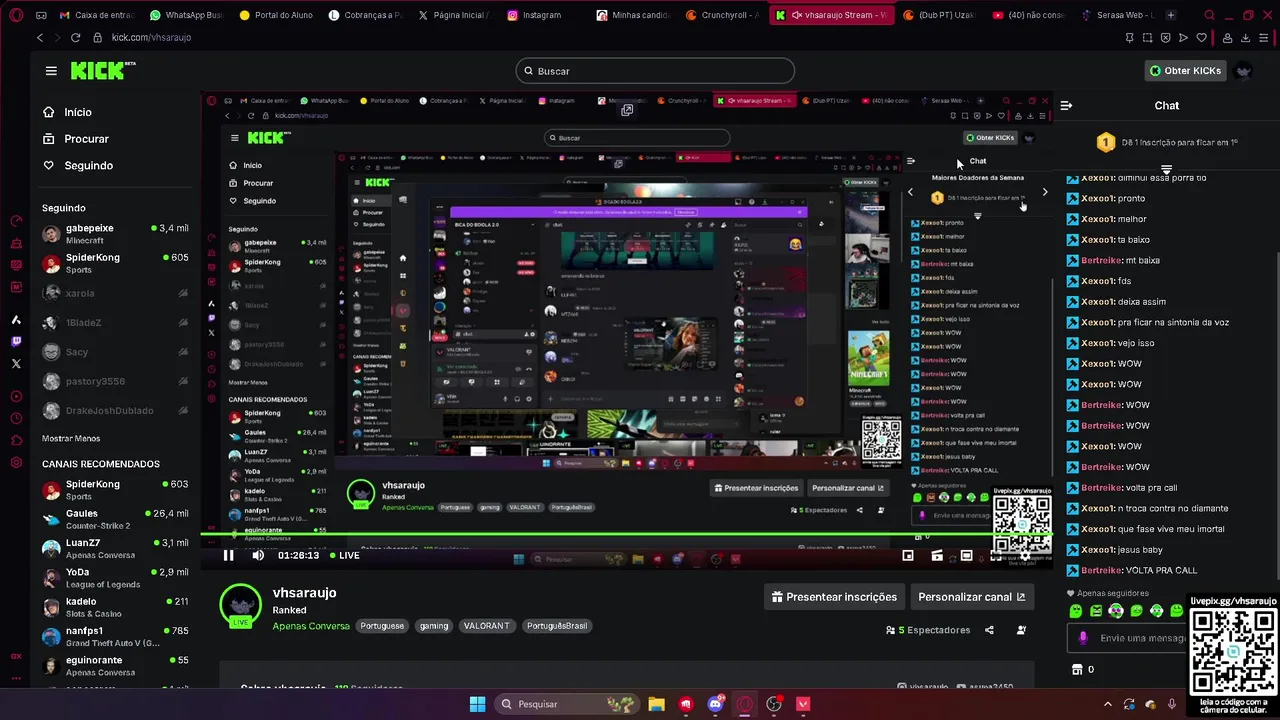Select the PortuguêsBrasil tag
Viewport: 1280px width, 720px height.
[x=557, y=626]
